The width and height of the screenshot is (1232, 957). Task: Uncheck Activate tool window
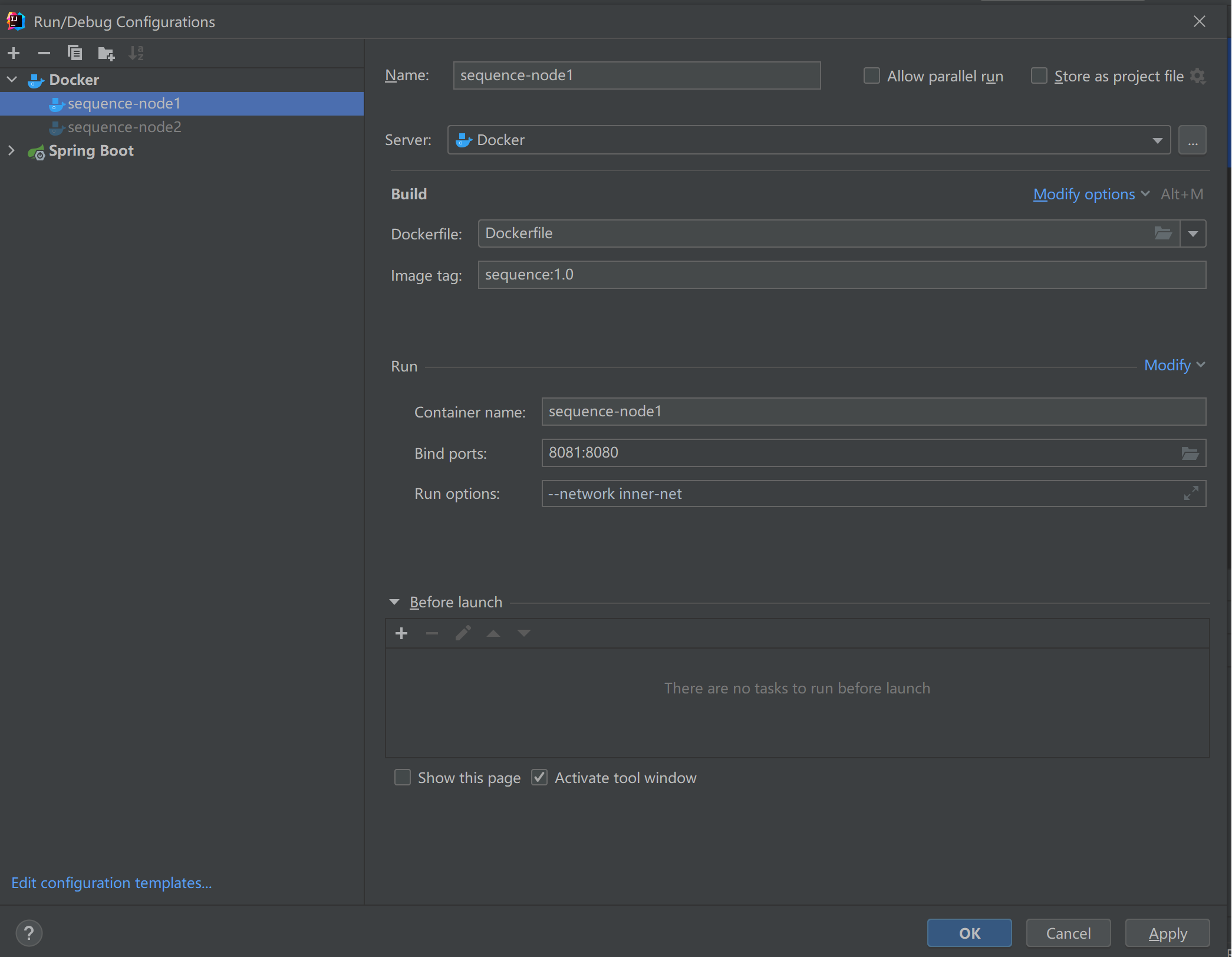click(x=539, y=777)
